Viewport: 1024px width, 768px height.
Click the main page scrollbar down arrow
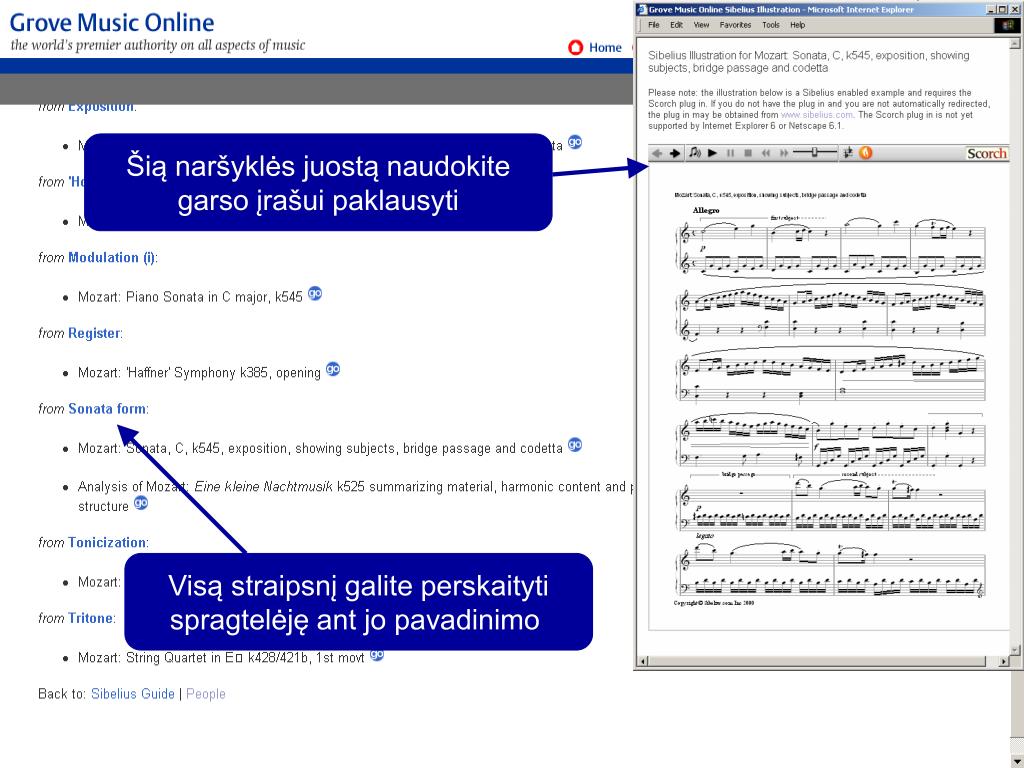point(1017,761)
